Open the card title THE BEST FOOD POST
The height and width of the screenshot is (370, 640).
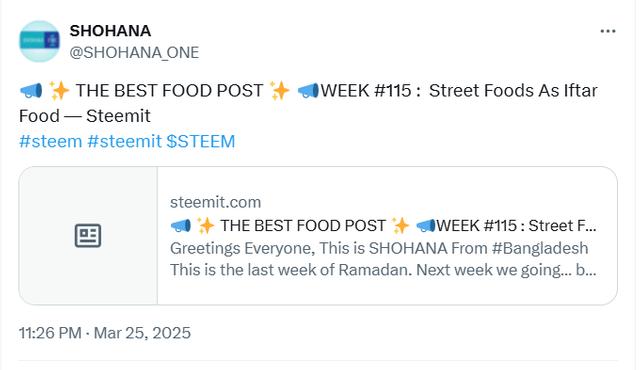[x=303, y=226]
